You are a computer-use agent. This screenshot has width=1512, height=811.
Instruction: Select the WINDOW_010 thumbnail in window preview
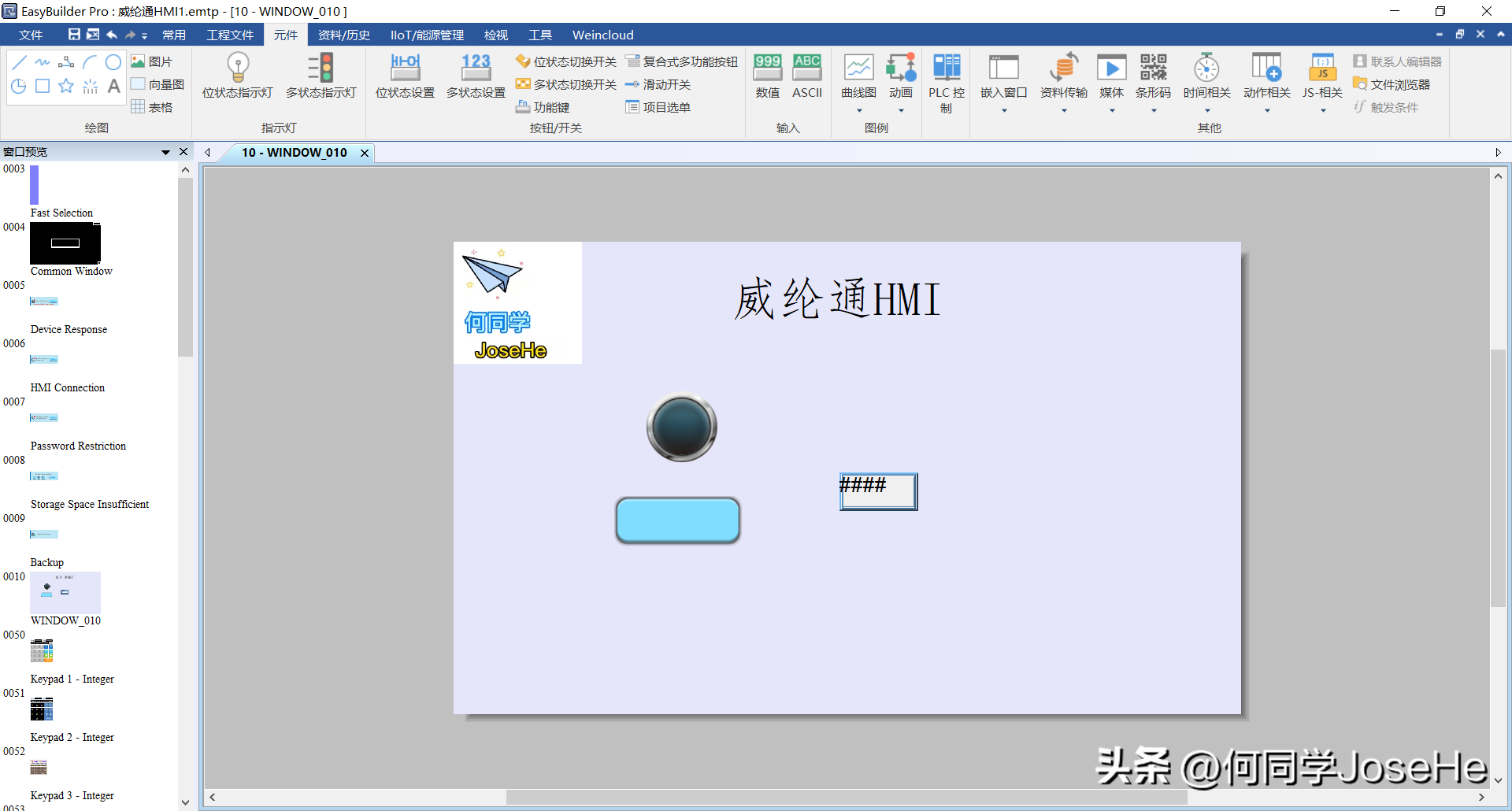coord(65,593)
